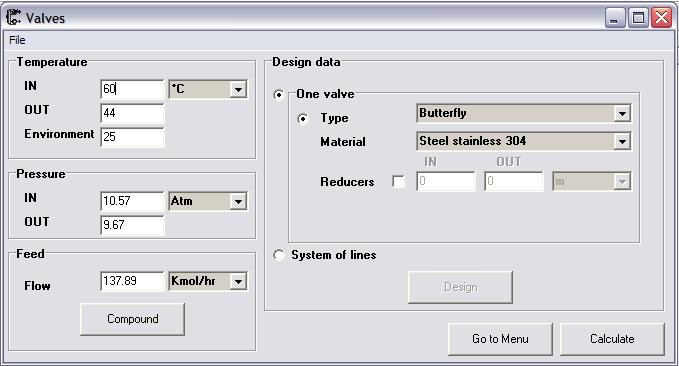
Task: Close the Valves window
Action: coord(662,18)
